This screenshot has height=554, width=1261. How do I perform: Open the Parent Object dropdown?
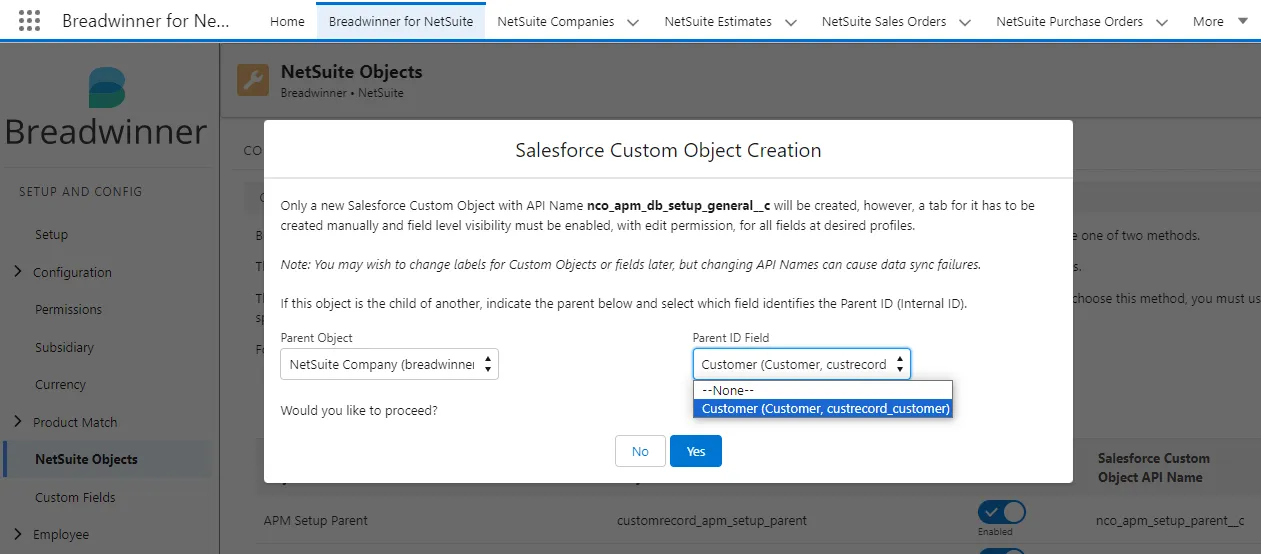click(x=389, y=364)
